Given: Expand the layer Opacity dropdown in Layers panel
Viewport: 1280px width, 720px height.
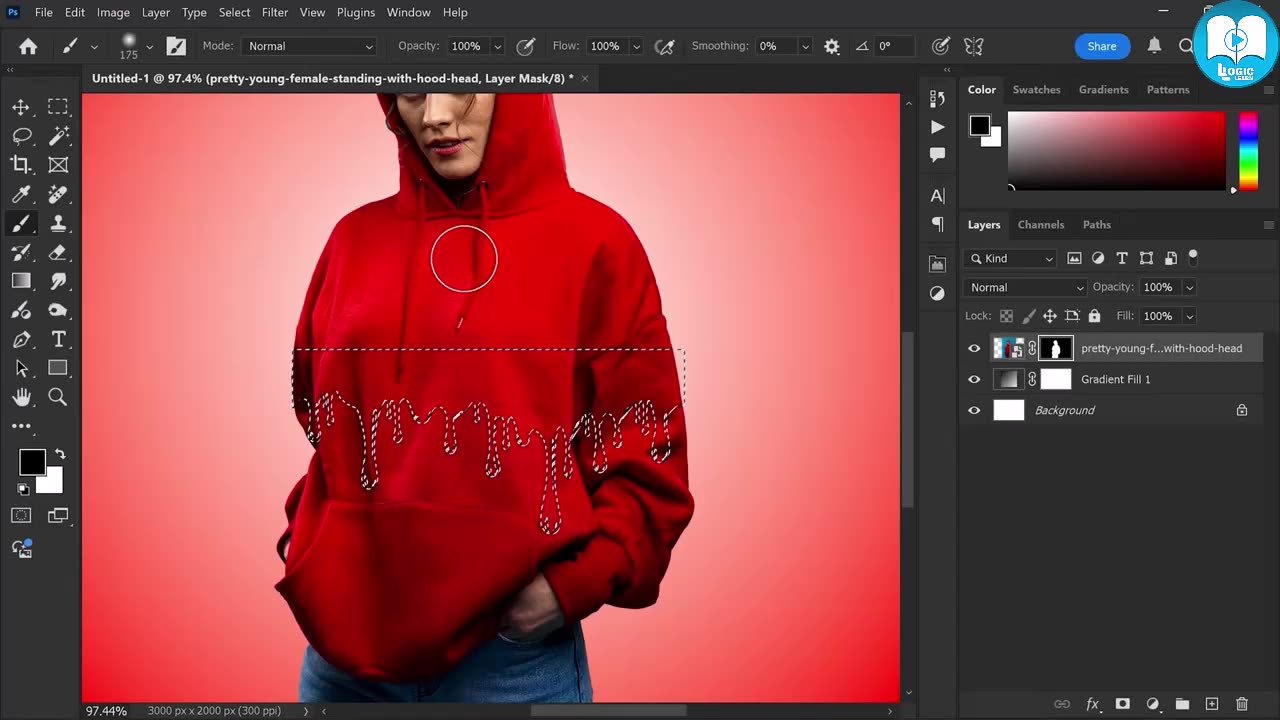Looking at the screenshot, I should 1189,287.
